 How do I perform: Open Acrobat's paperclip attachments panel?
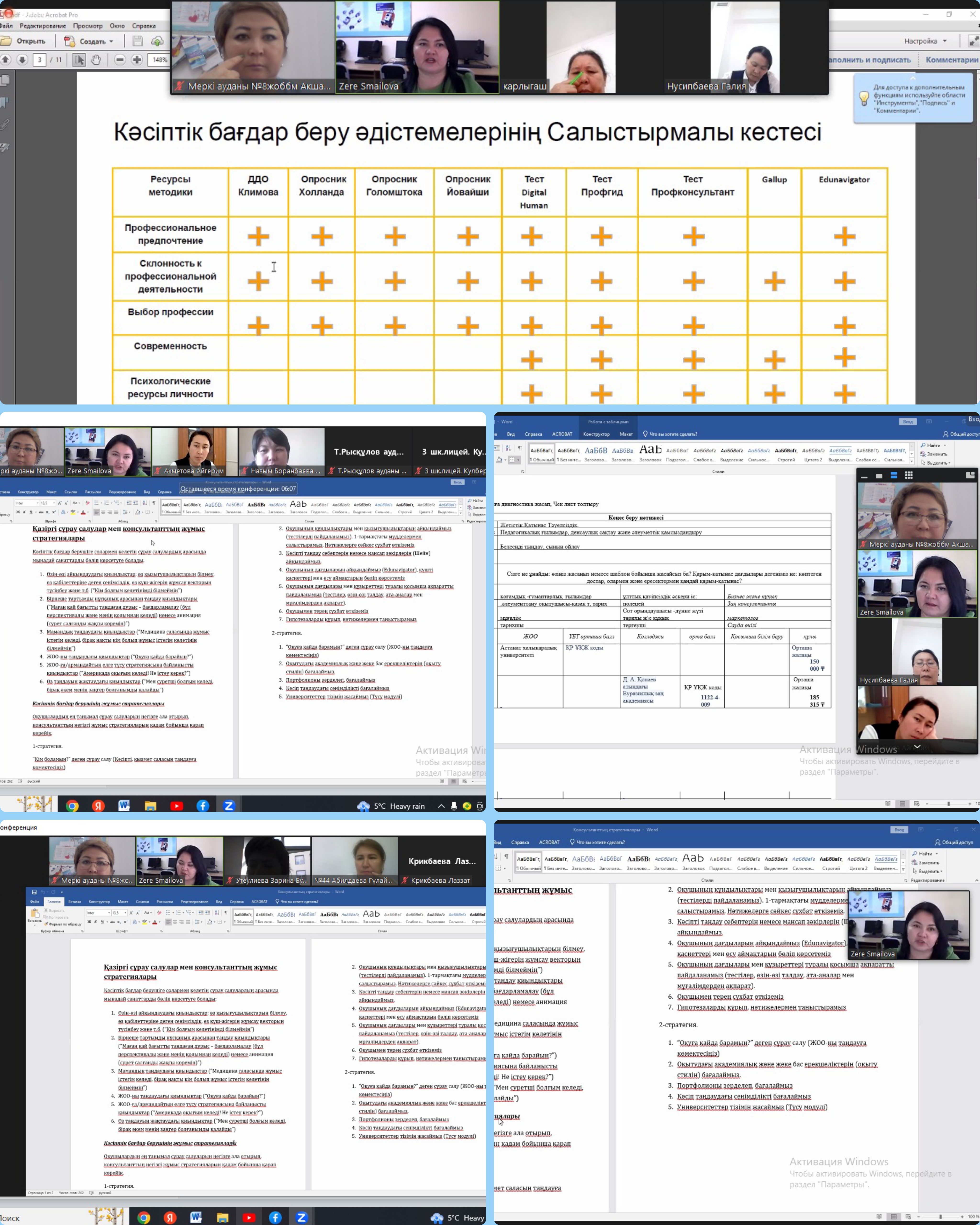5,124
